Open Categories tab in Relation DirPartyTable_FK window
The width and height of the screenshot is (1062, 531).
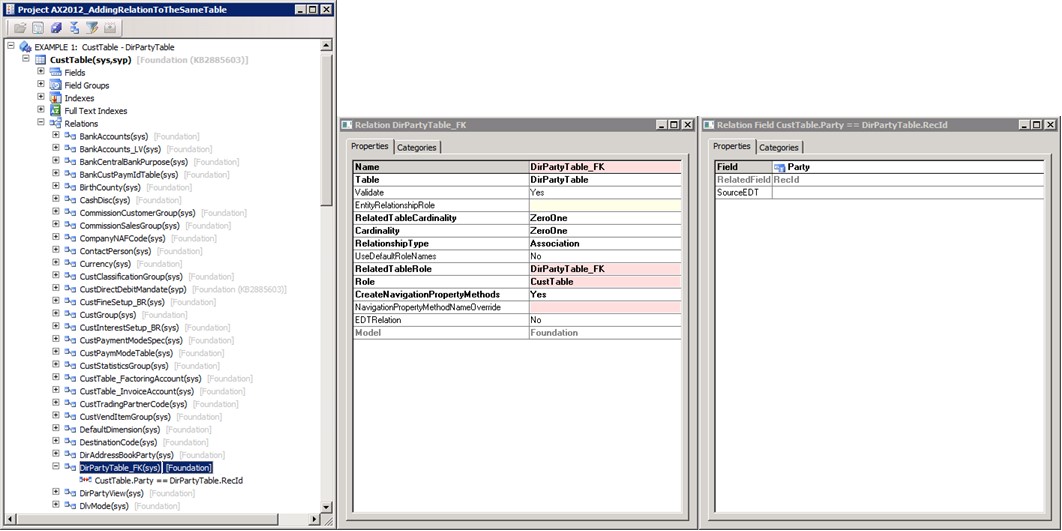tap(417, 147)
